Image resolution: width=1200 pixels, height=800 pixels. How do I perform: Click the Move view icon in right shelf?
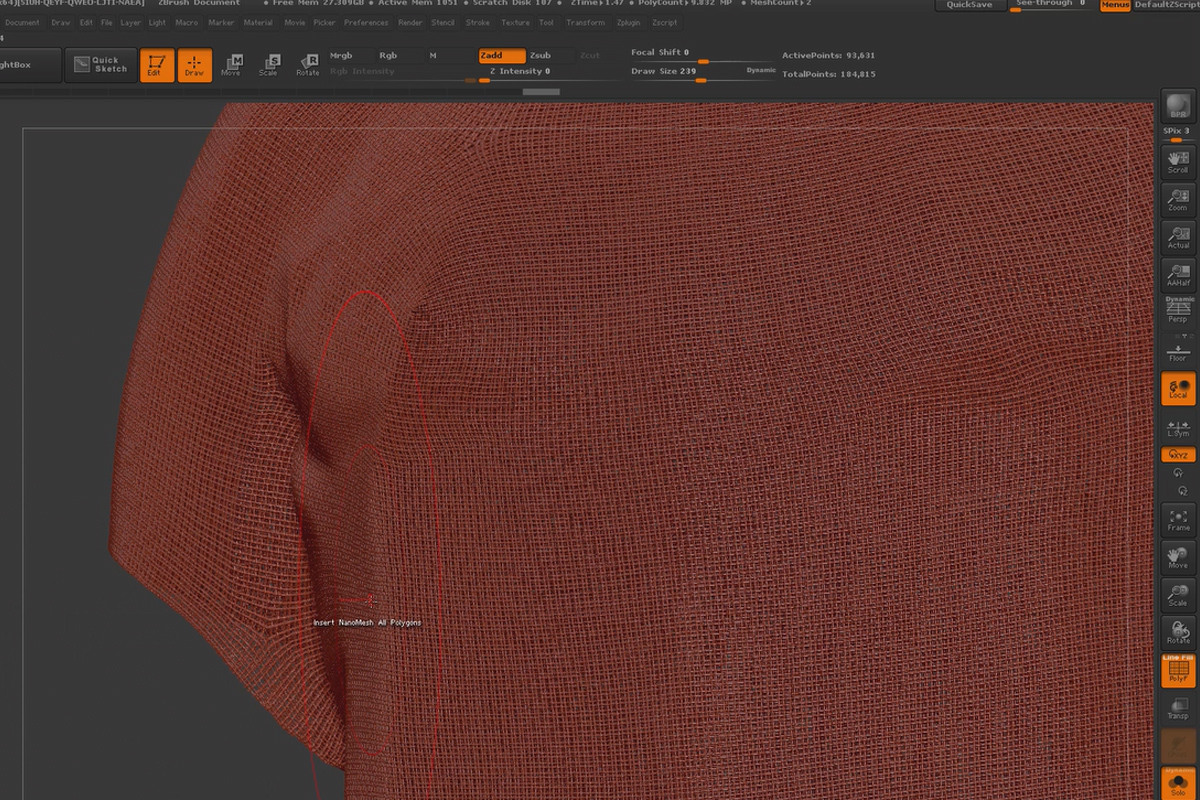tap(1178, 558)
